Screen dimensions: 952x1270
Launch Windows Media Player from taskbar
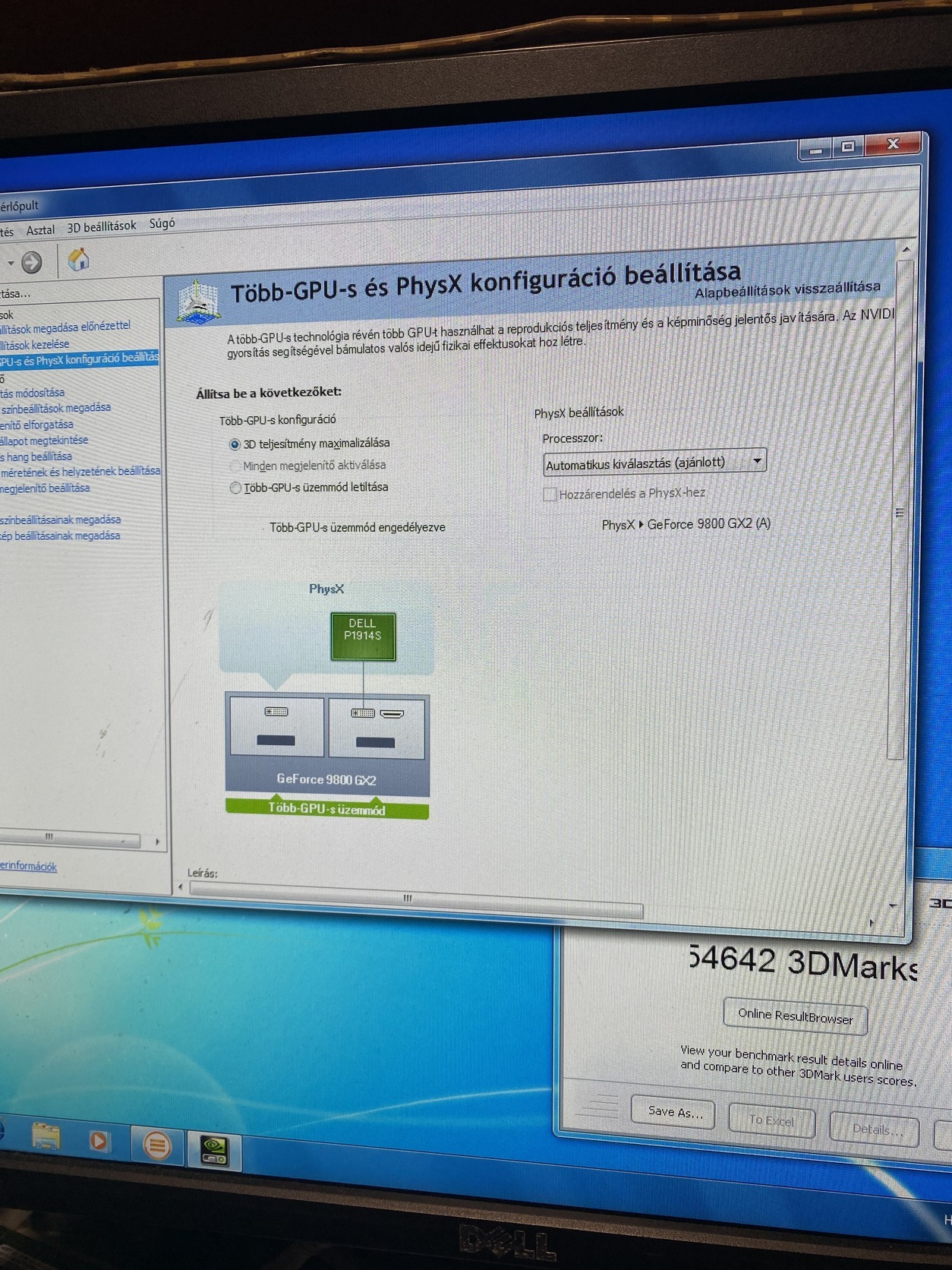[x=99, y=1141]
